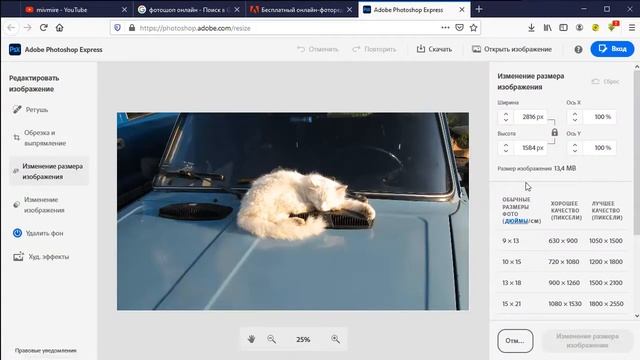The image size is (640, 360).
Task: Download the image with Скачать
Action: pos(434,49)
